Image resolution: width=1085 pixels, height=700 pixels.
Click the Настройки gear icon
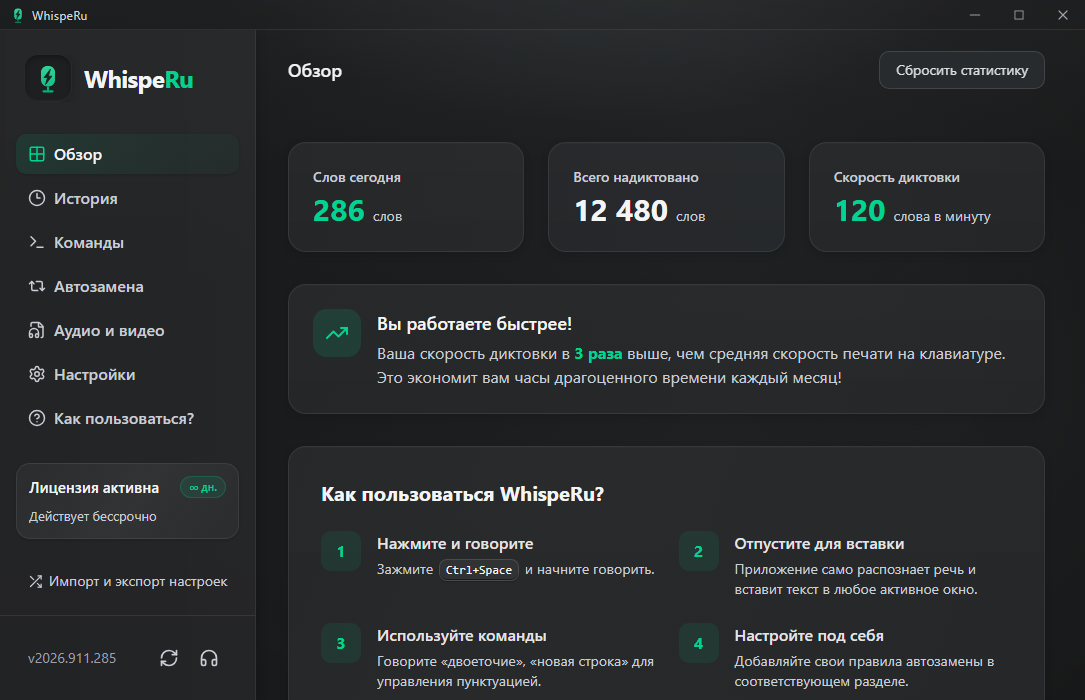click(x=37, y=374)
